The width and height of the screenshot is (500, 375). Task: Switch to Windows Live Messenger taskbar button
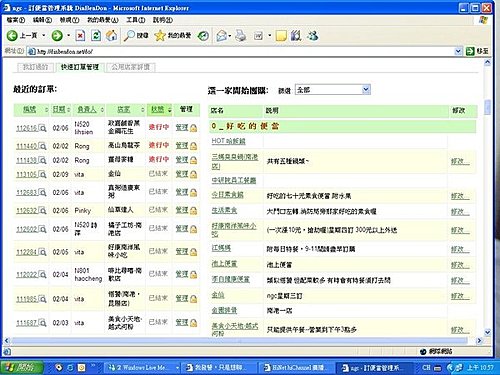(x=142, y=367)
